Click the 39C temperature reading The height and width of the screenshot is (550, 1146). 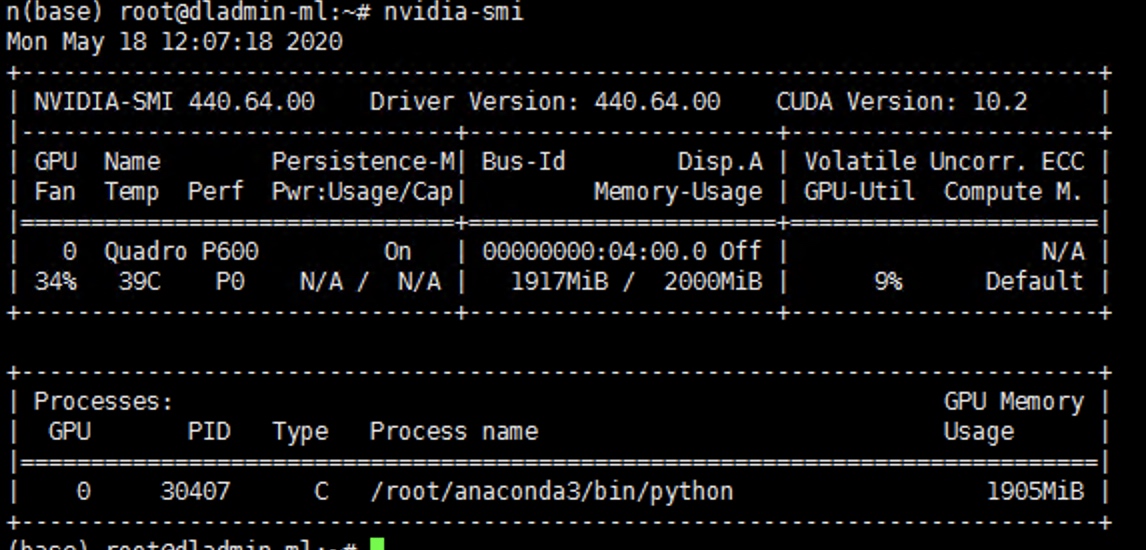point(139,282)
